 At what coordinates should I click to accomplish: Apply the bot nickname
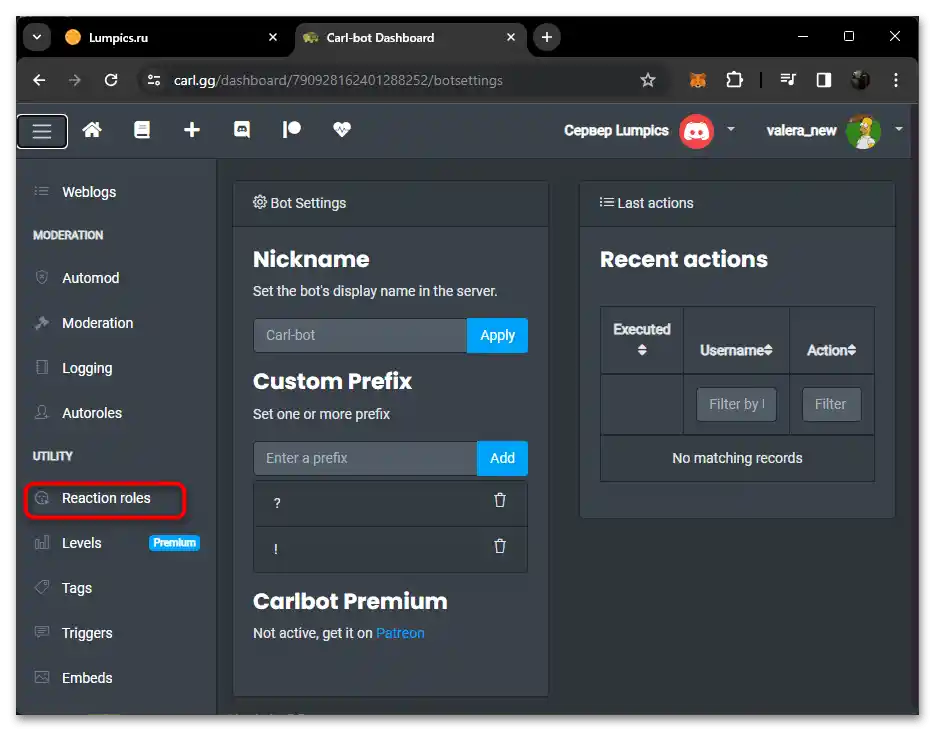pos(497,335)
